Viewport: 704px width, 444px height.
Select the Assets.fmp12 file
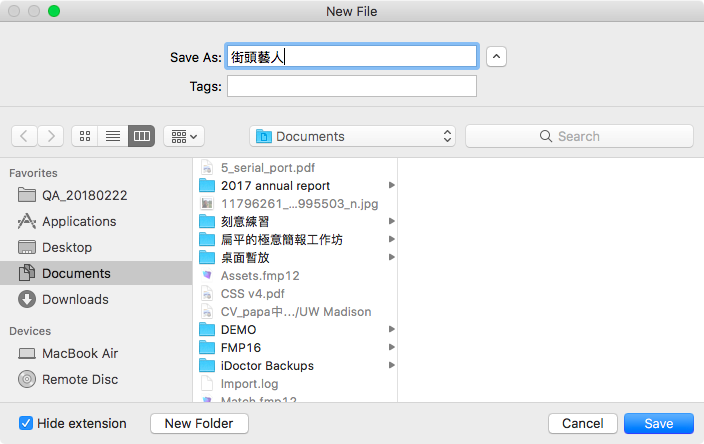point(297,275)
